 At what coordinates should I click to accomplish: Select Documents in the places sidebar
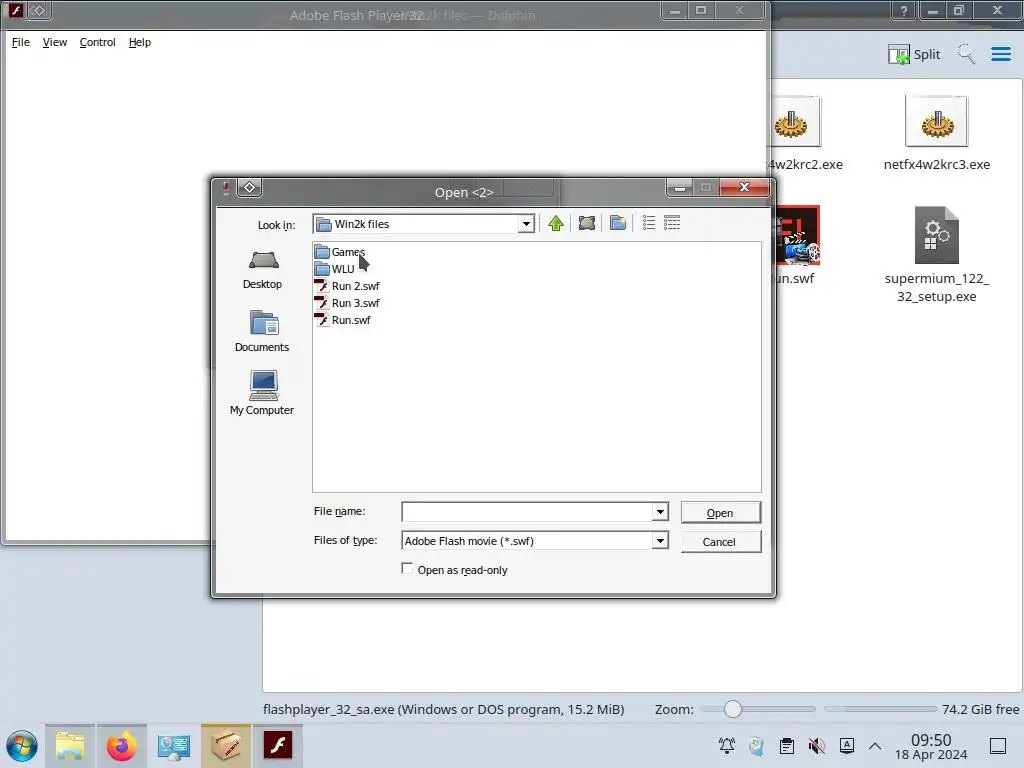pyautogui.click(x=263, y=332)
